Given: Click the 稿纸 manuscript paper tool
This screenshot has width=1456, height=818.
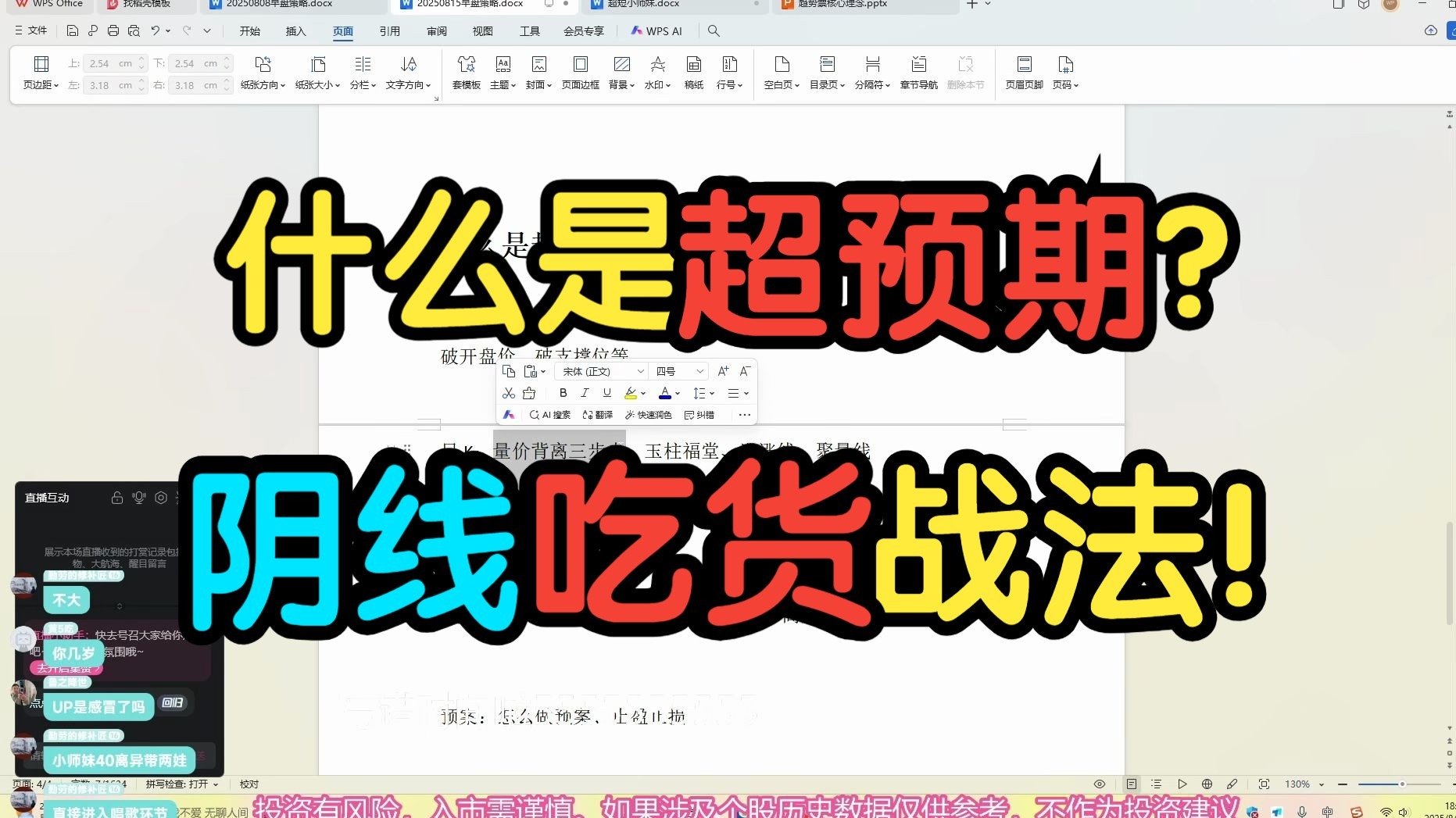Looking at the screenshot, I should coord(694,73).
